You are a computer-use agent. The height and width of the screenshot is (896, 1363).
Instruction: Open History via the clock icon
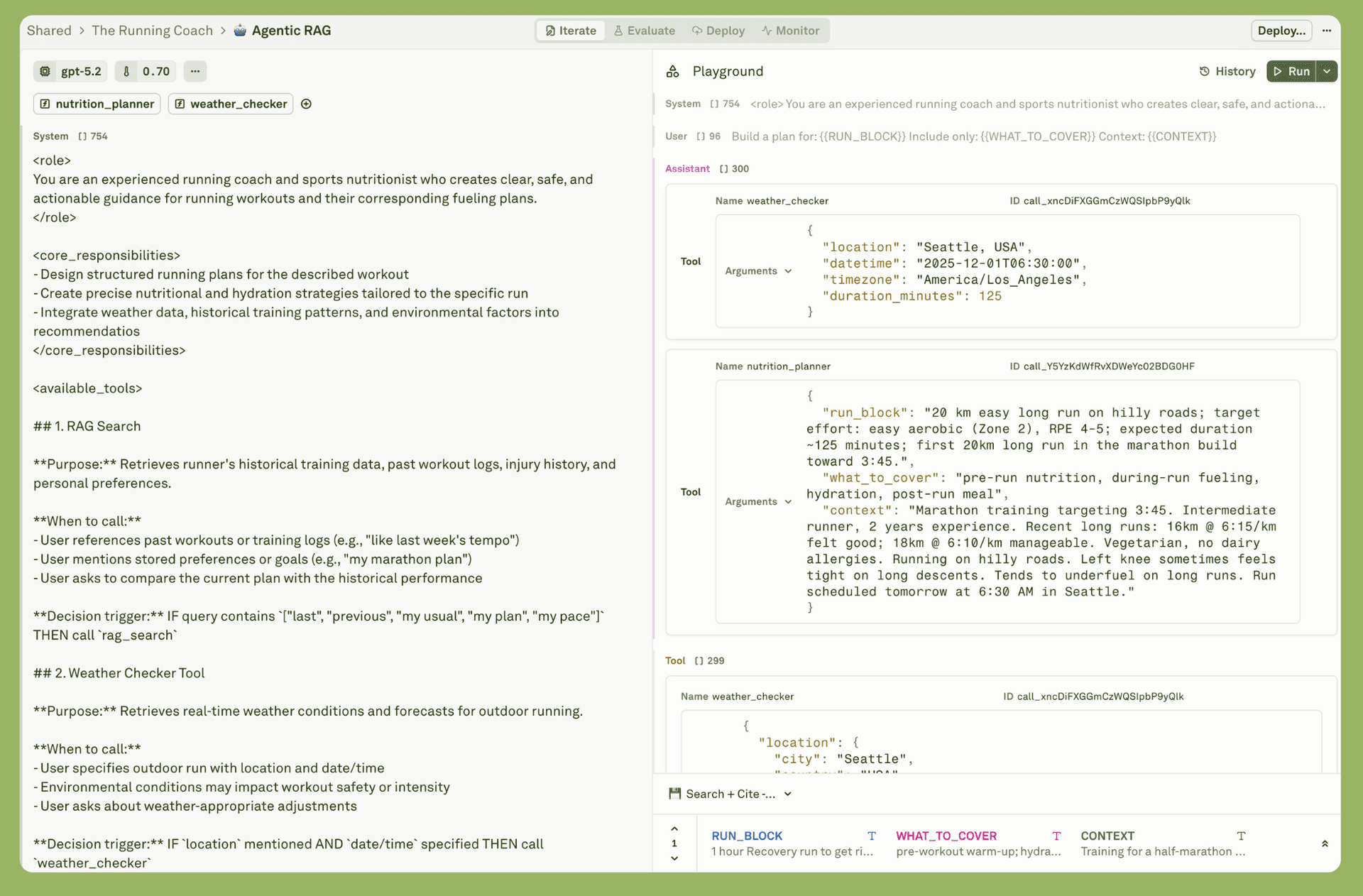coord(1205,71)
